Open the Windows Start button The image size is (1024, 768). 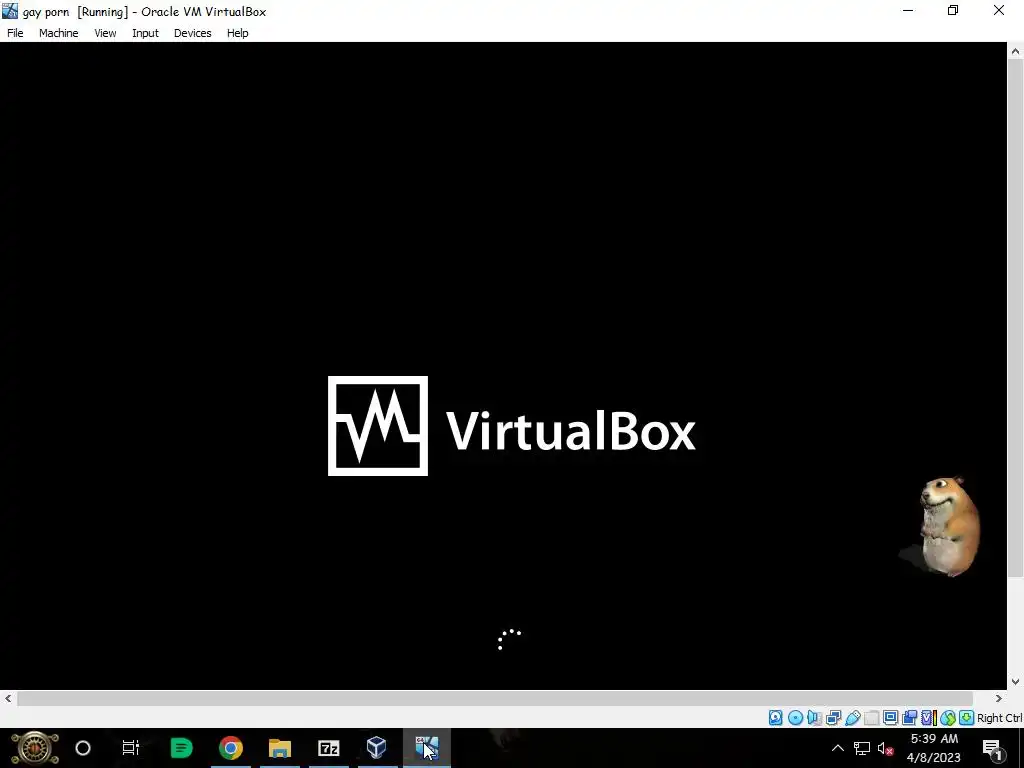click(35, 748)
